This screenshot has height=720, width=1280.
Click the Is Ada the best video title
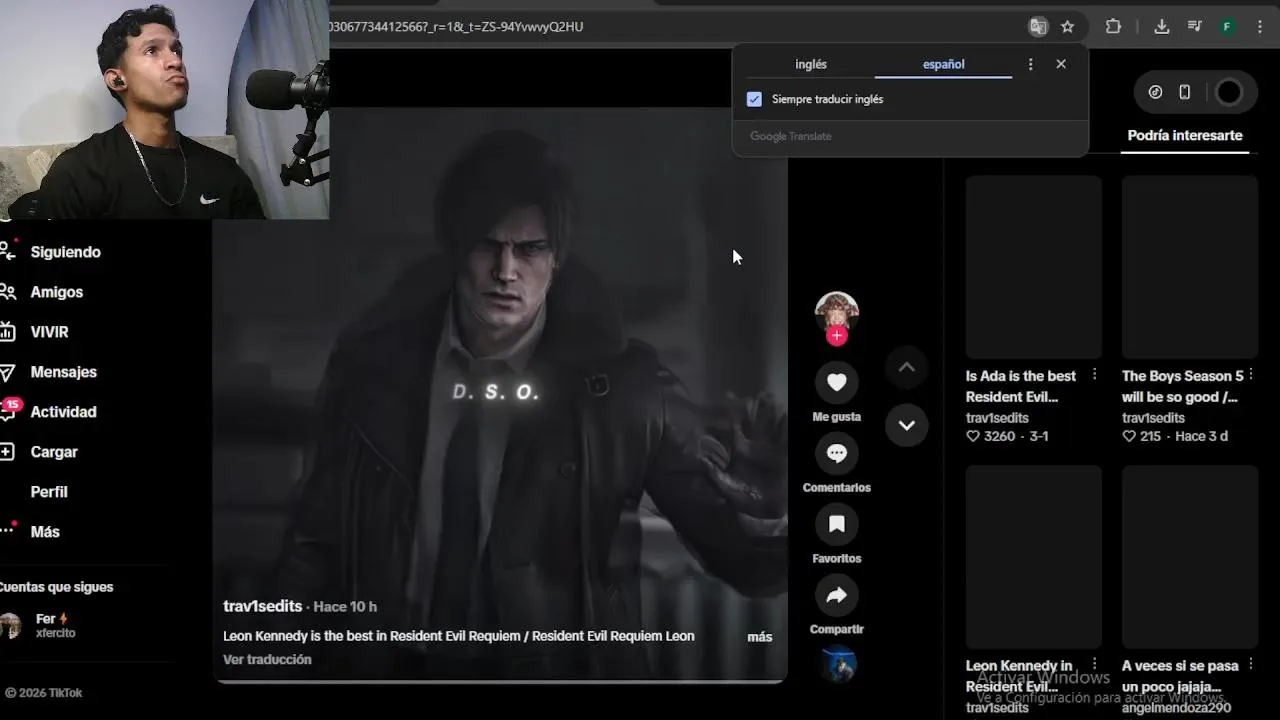tap(1021, 386)
